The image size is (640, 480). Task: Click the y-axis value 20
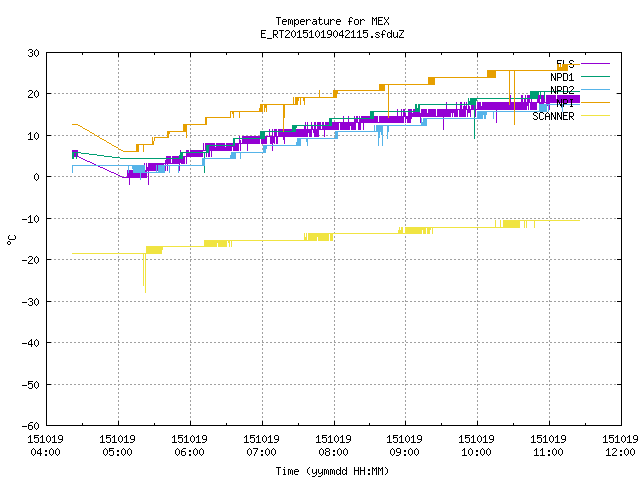coord(33,94)
